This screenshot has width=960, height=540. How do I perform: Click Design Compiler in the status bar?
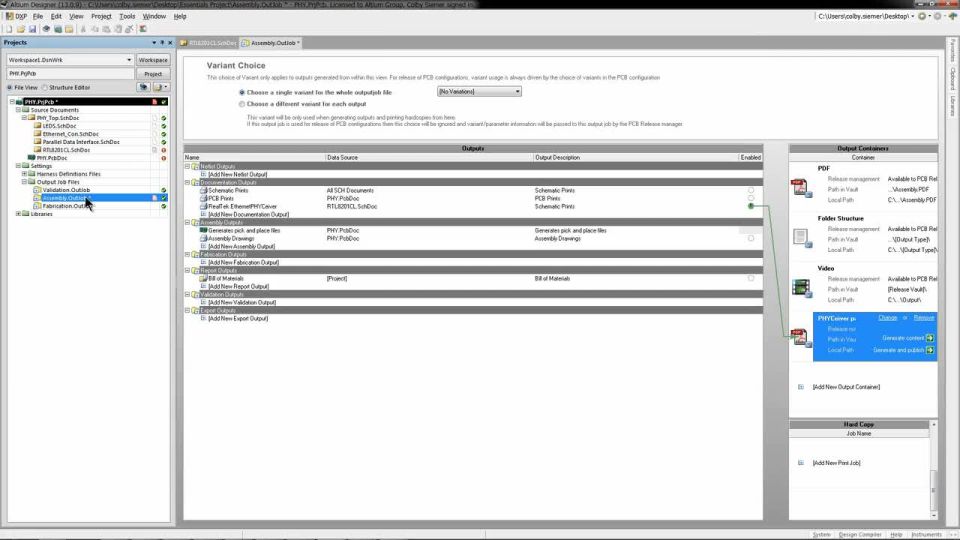(860, 534)
